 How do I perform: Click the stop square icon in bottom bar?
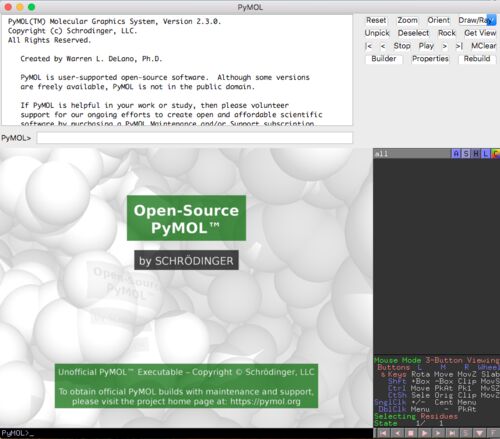(411, 433)
